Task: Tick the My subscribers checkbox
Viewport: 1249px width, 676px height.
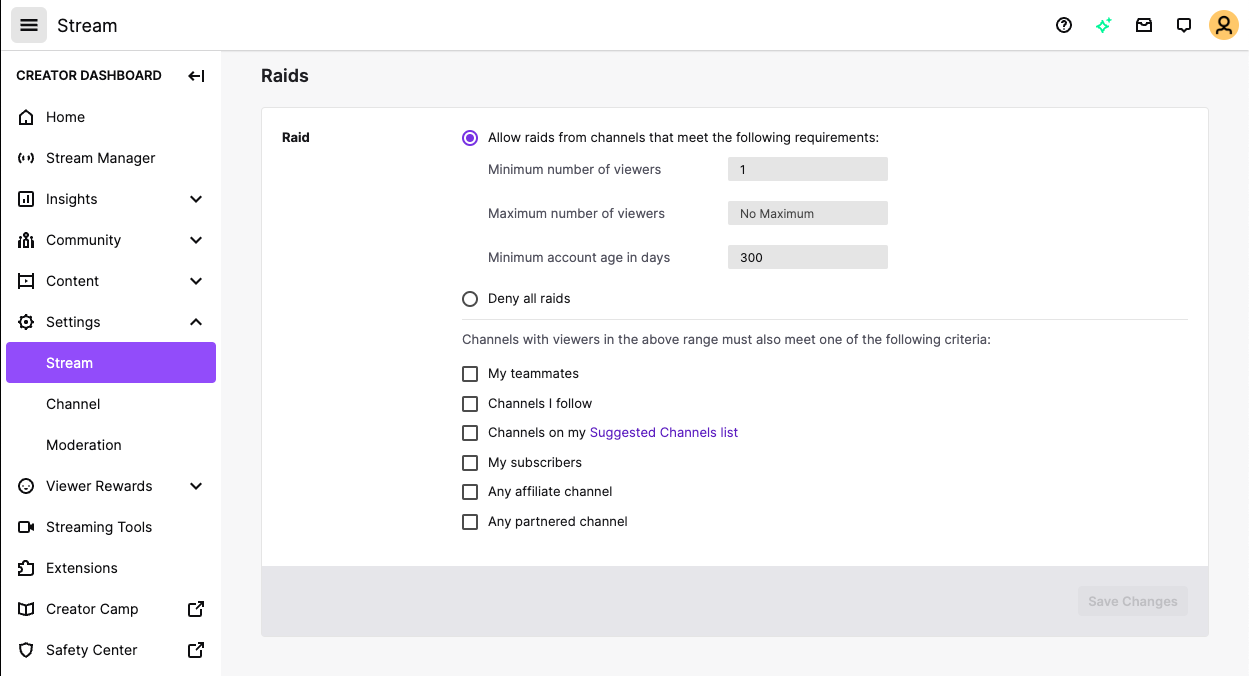Action: (470, 463)
